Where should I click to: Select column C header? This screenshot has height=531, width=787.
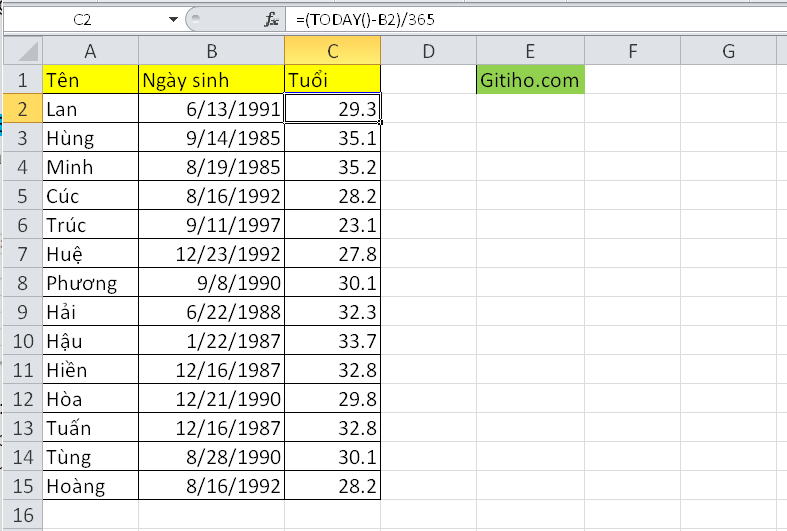point(332,51)
